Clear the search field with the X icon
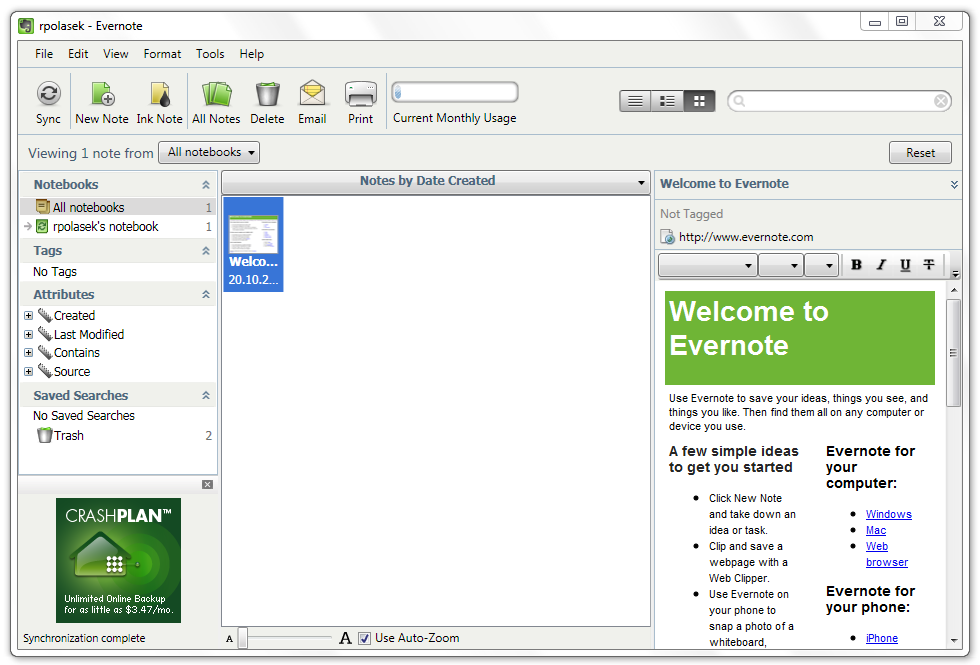 click(x=941, y=101)
